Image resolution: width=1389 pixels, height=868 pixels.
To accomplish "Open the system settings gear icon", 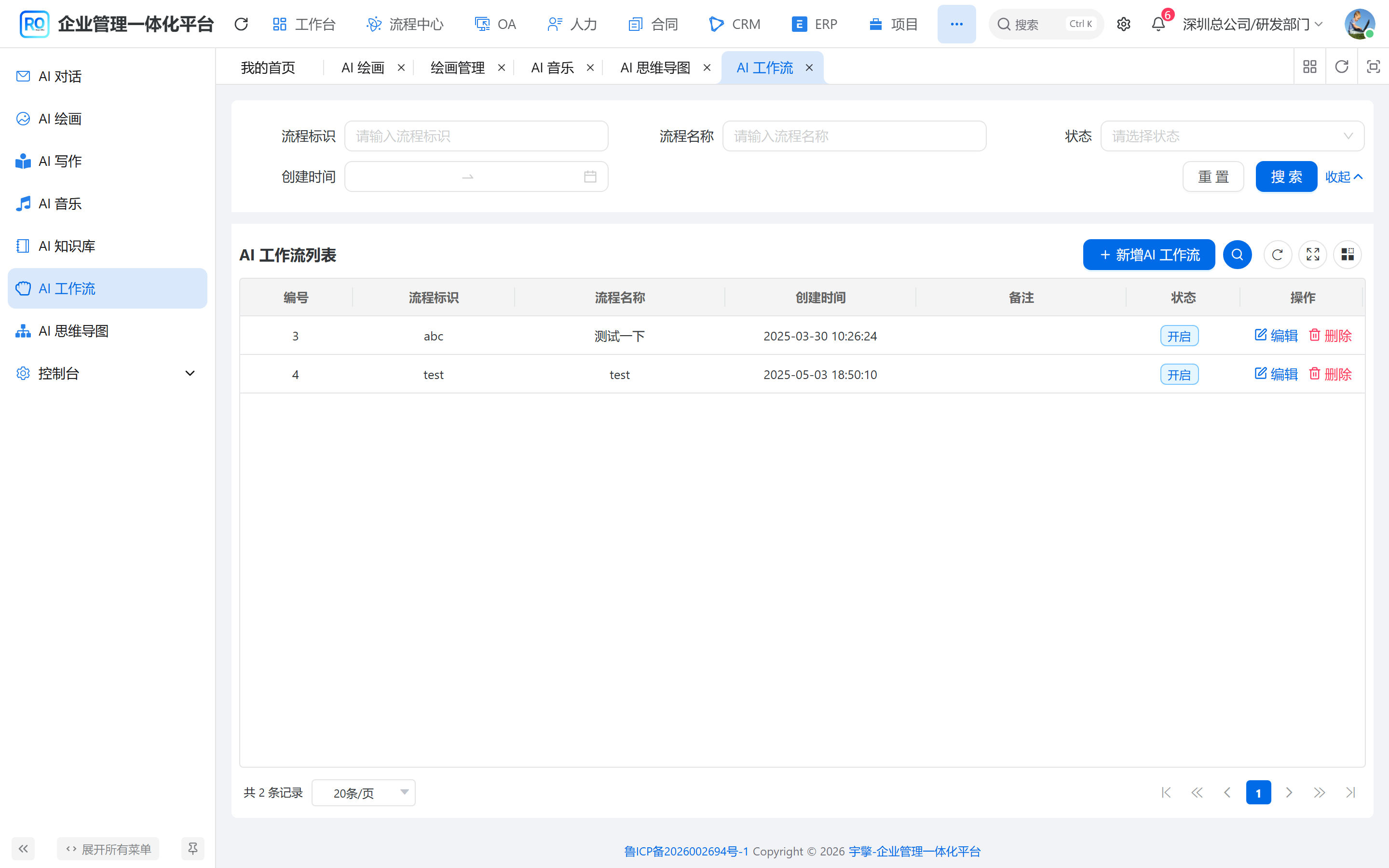I will 1123,24.
